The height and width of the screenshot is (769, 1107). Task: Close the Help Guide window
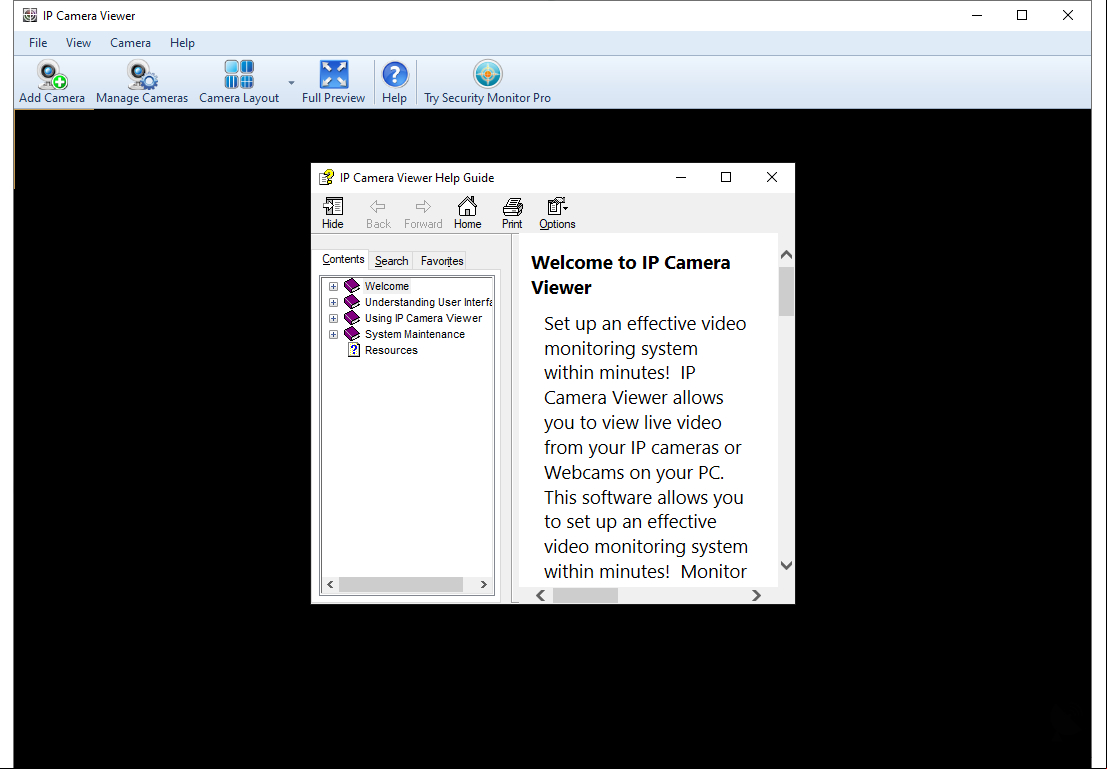tap(772, 177)
